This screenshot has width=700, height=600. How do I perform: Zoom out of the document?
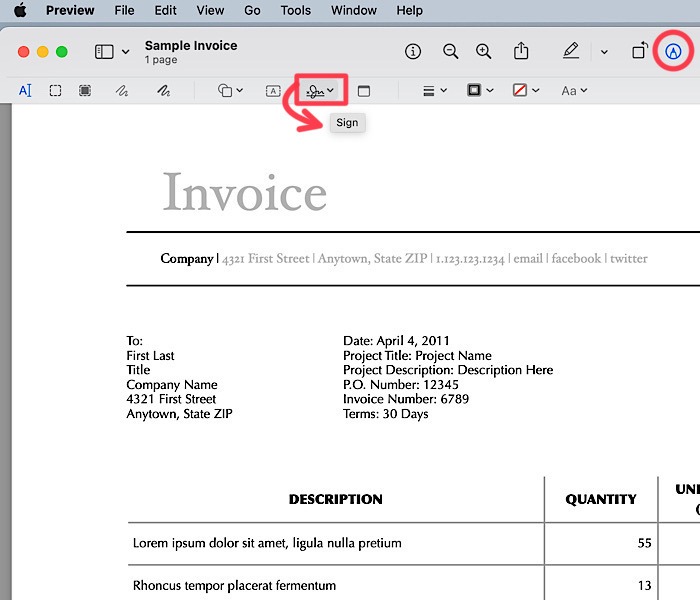(x=451, y=51)
